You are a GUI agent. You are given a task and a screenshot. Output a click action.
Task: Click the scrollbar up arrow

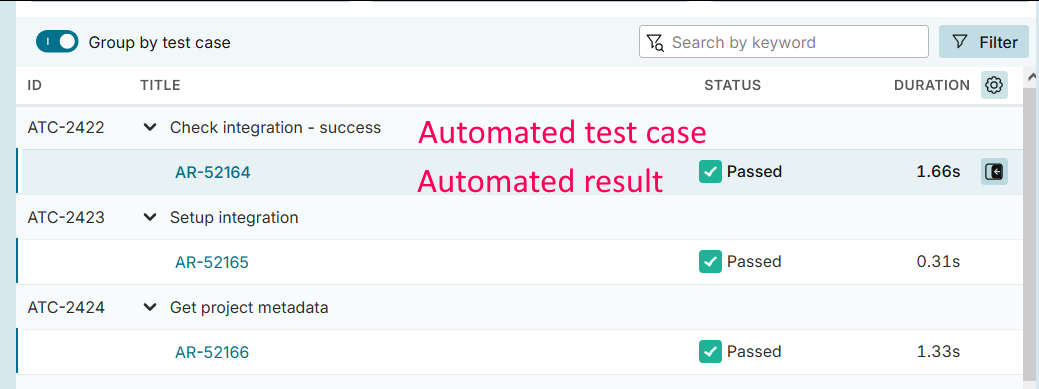(1031, 77)
